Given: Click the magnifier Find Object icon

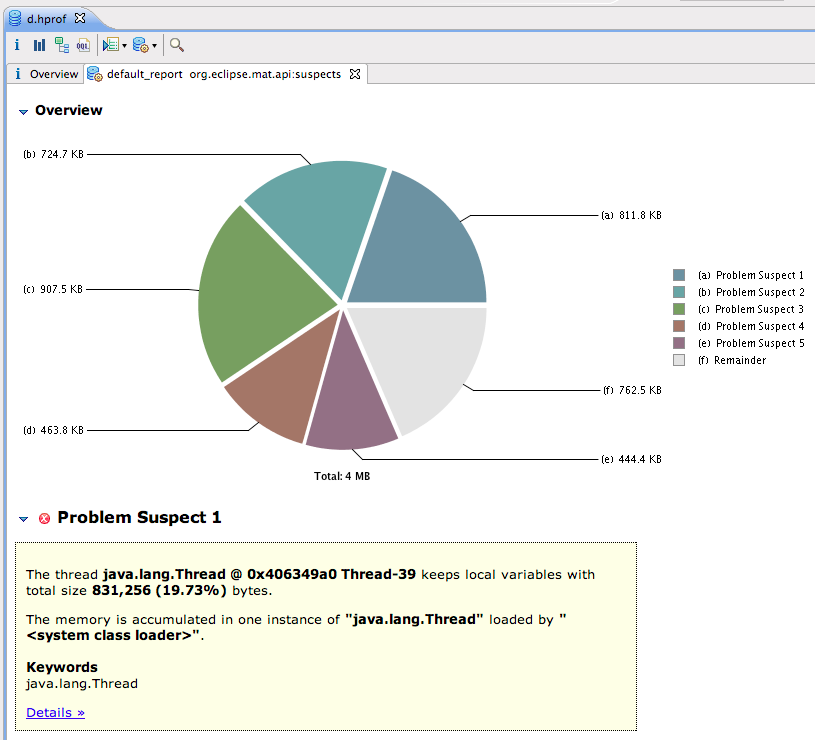Looking at the screenshot, I should (x=177, y=45).
